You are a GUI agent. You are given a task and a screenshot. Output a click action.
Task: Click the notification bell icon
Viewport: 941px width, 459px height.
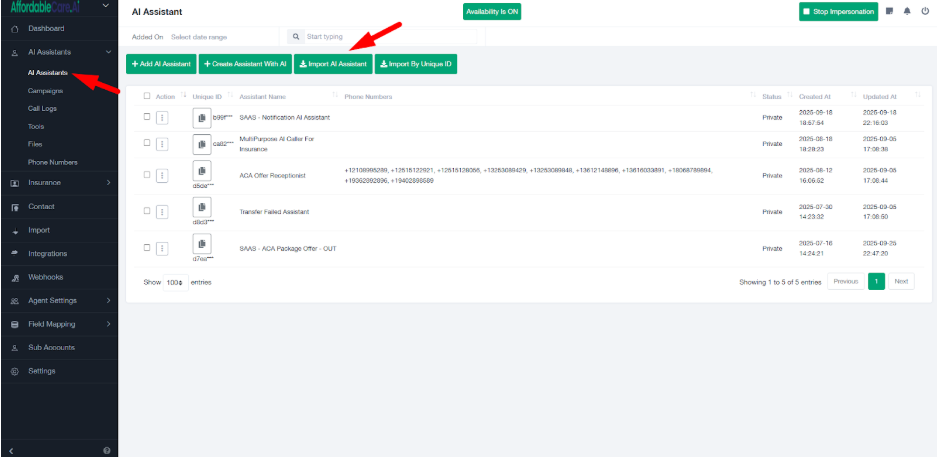(x=908, y=12)
